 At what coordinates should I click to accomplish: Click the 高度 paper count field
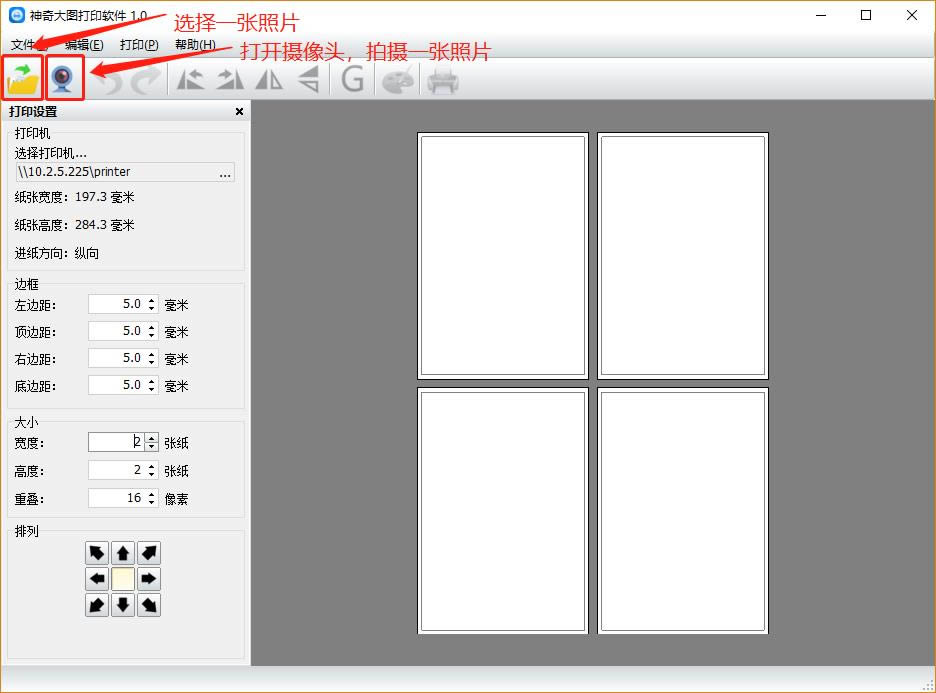(x=116, y=470)
